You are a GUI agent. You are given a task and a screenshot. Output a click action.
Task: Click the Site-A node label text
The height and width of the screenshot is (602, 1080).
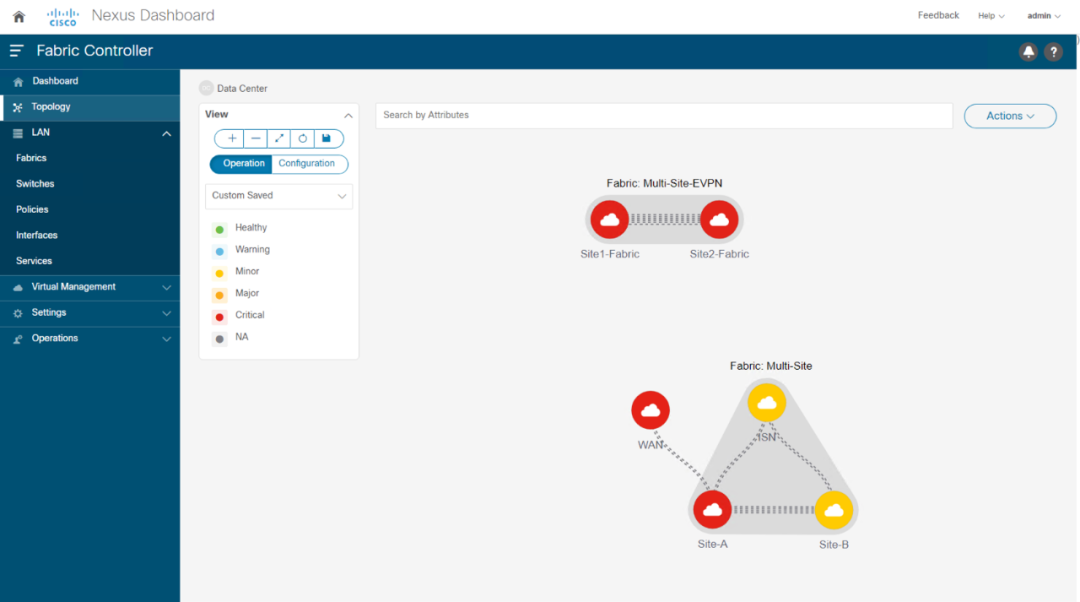point(712,544)
